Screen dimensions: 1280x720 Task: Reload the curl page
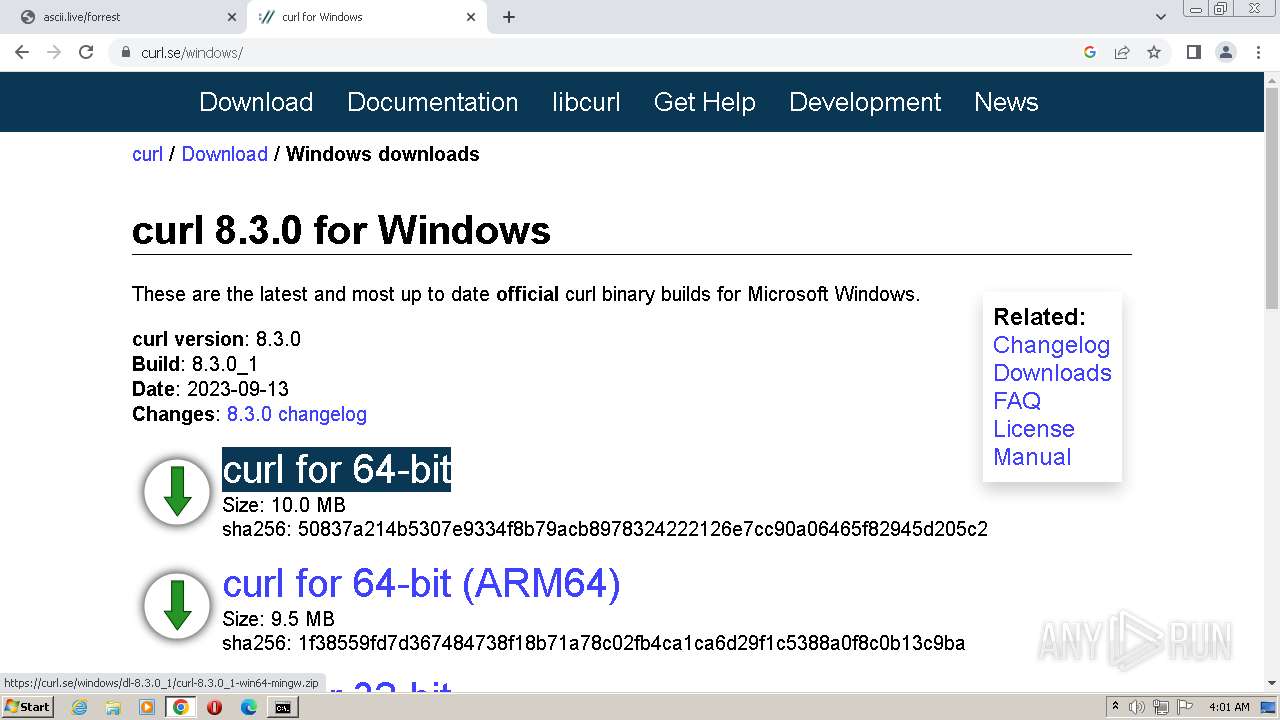(x=86, y=52)
